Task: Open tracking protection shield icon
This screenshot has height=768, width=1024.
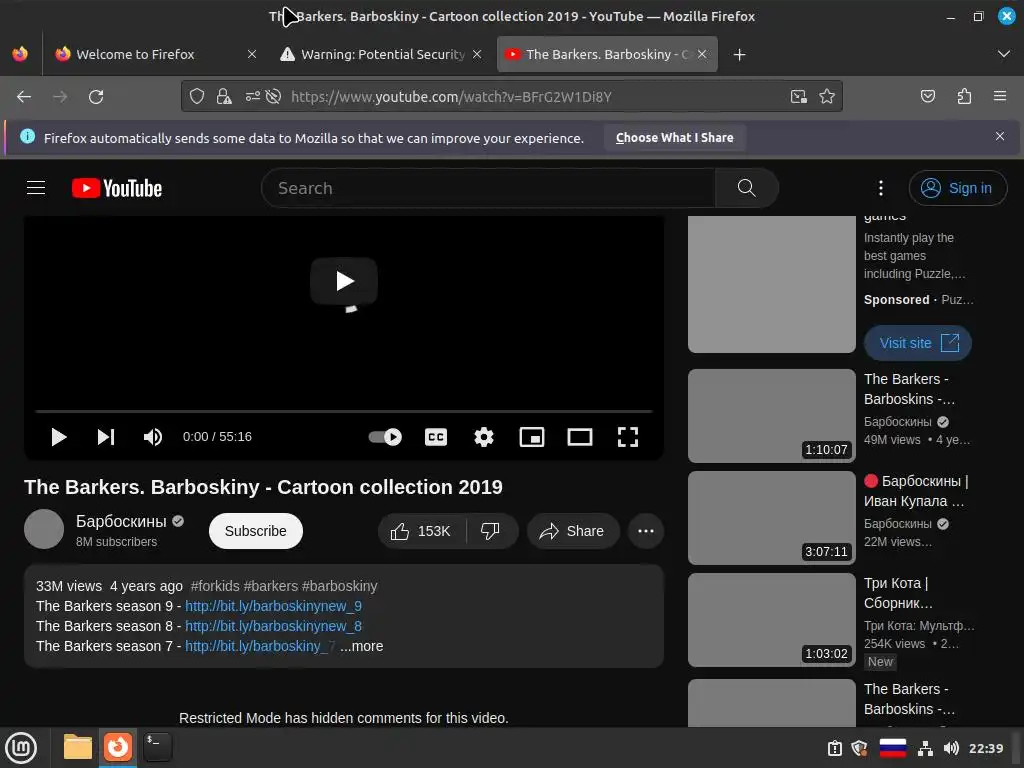Action: (x=197, y=97)
